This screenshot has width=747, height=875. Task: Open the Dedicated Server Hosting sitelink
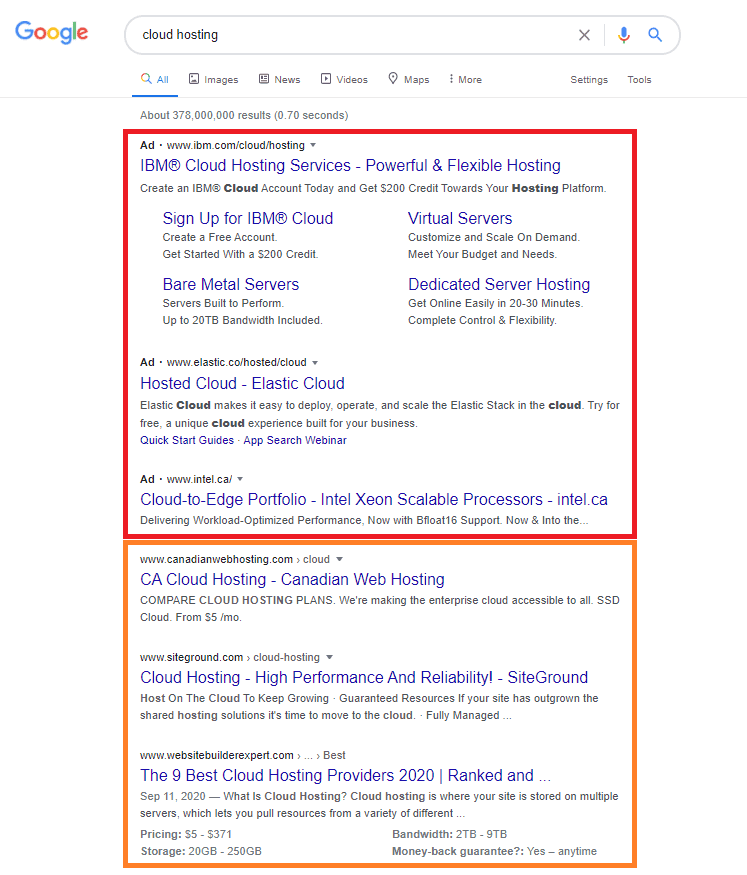[x=499, y=284]
